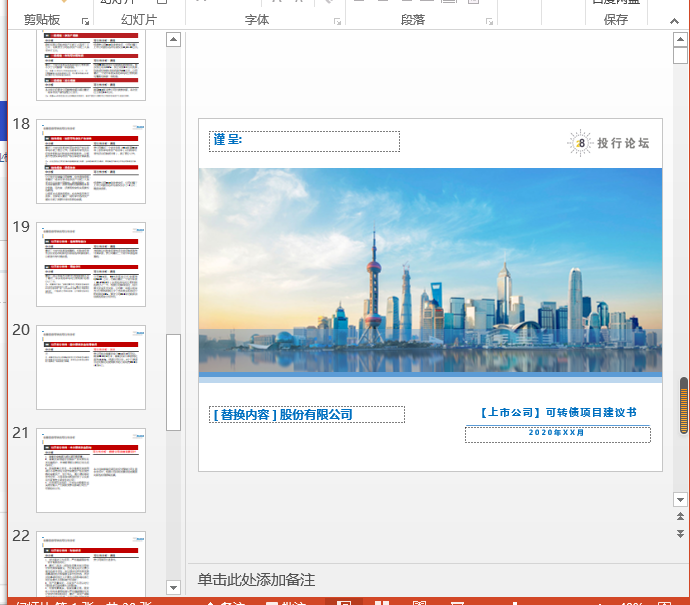Image resolution: width=690 pixels, height=605 pixels.
Task: Click the 可转债项目建议书 title text
Action: tap(557, 412)
